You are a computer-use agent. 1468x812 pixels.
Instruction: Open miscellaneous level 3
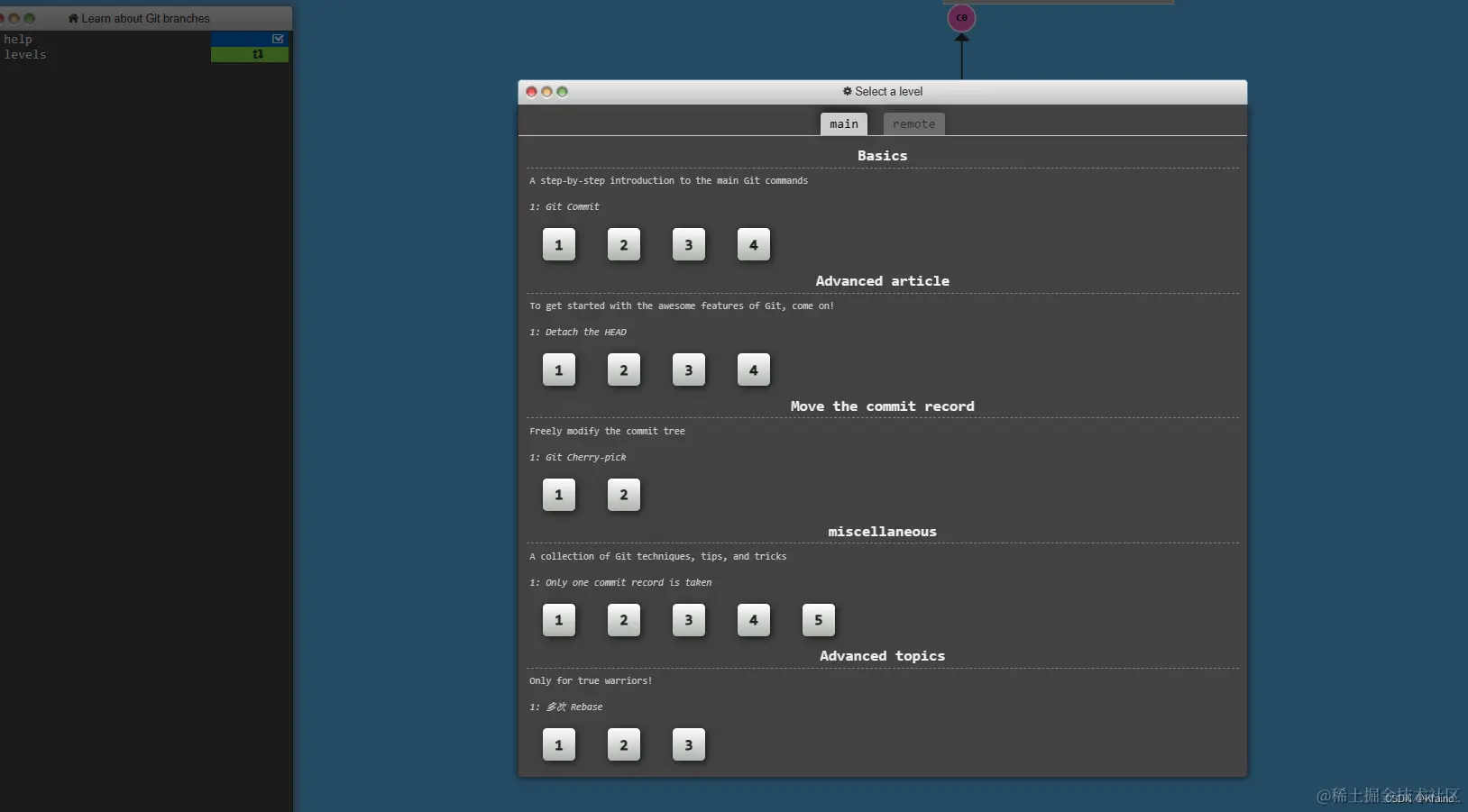pyautogui.click(x=689, y=620)
